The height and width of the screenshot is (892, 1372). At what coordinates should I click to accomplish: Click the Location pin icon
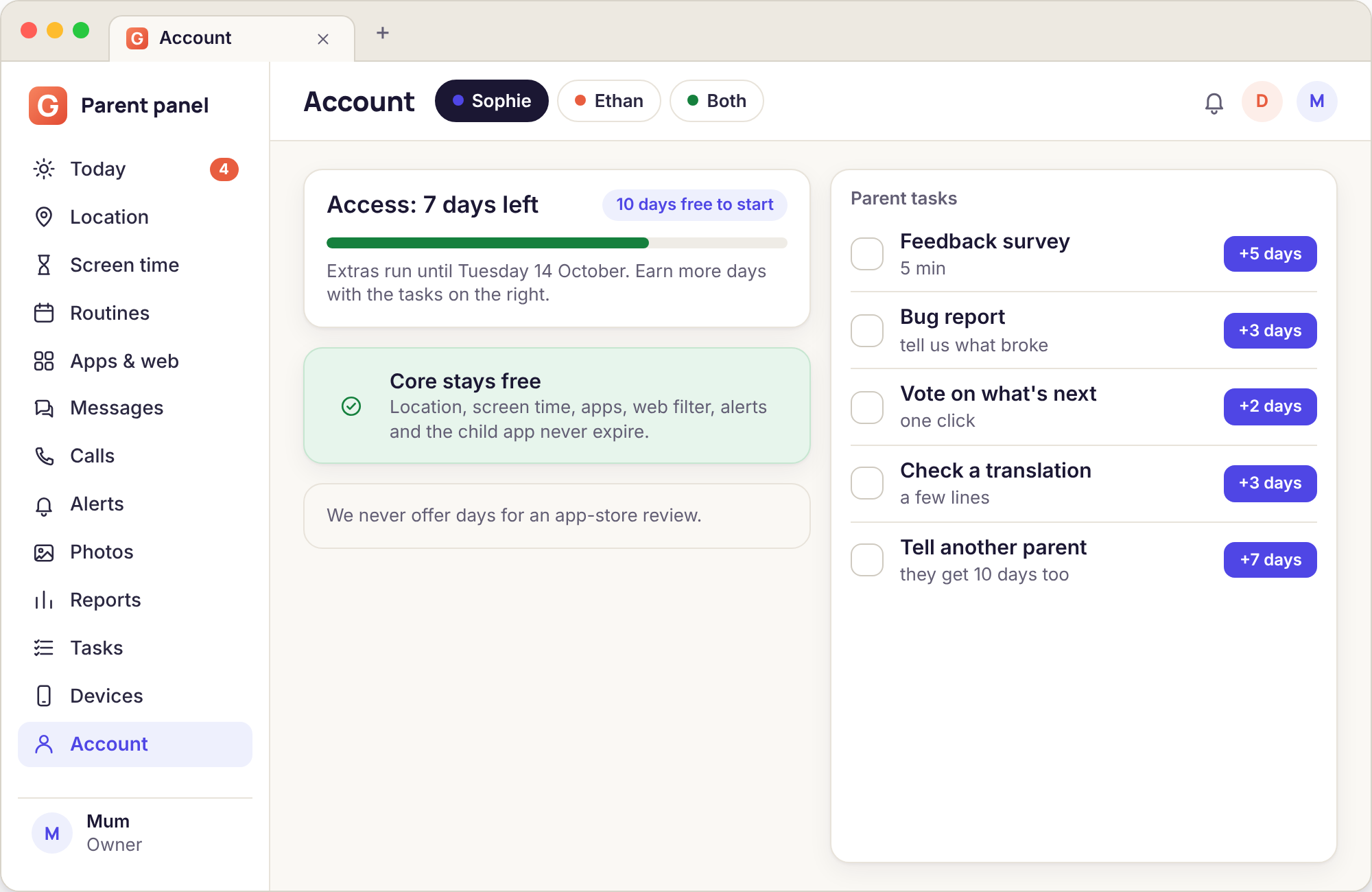coord(44,217)
